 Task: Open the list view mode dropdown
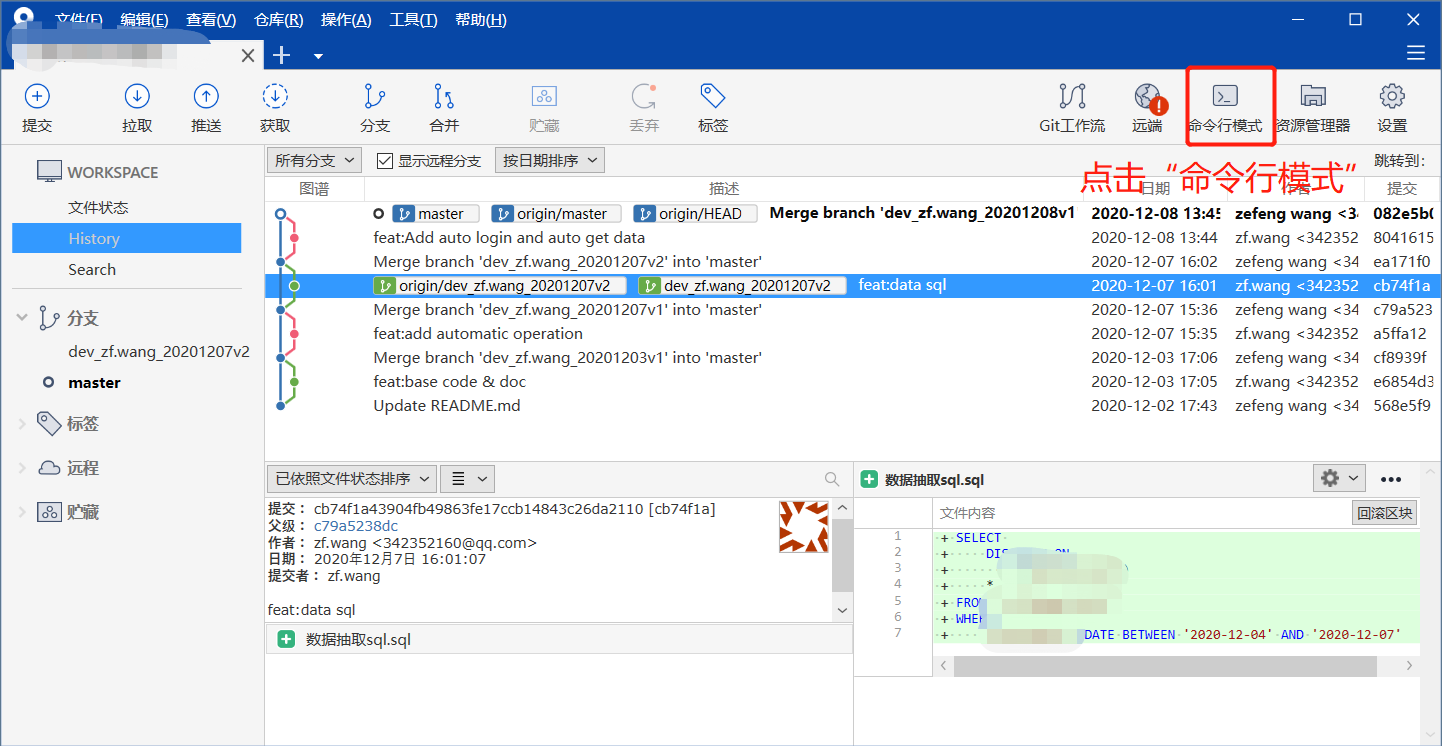click(x=467, y=478)
